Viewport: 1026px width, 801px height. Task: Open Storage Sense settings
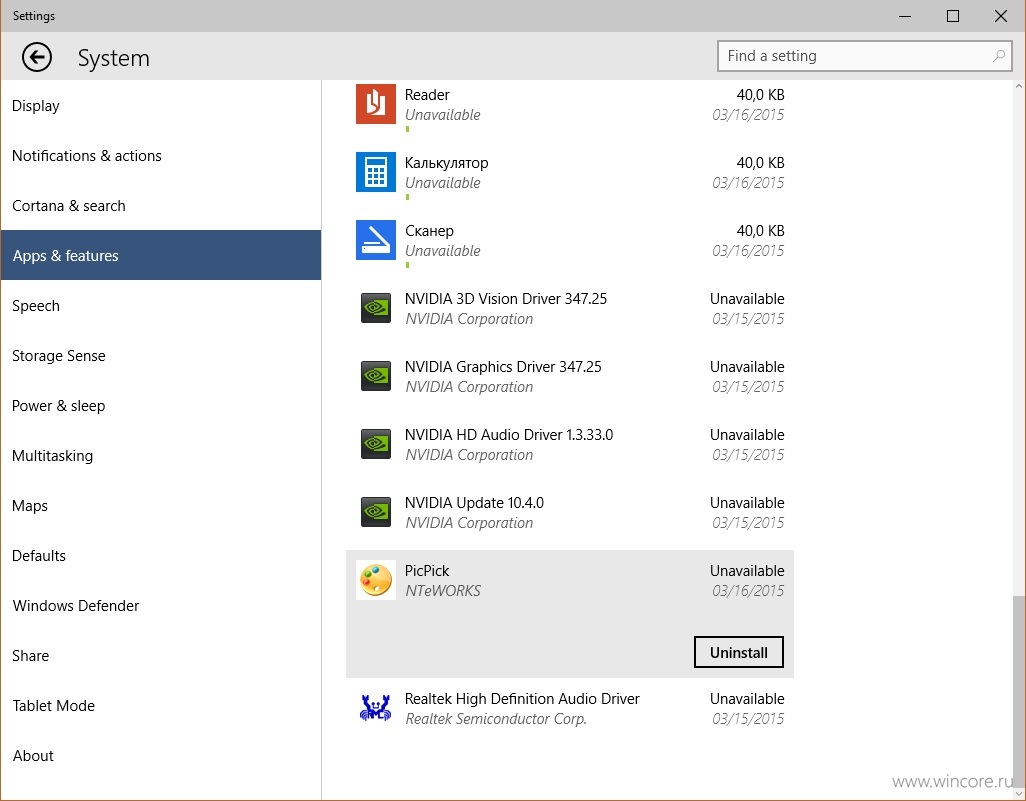(161, 355)
